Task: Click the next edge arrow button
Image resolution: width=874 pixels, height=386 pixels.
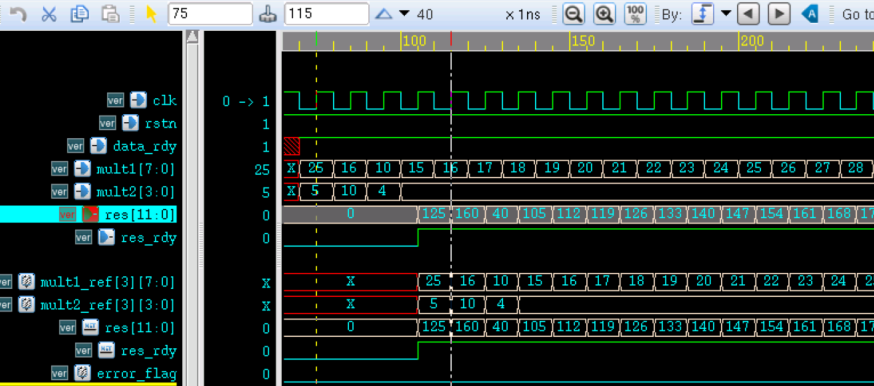Action: pyautogui.click(x=779, y=14)
